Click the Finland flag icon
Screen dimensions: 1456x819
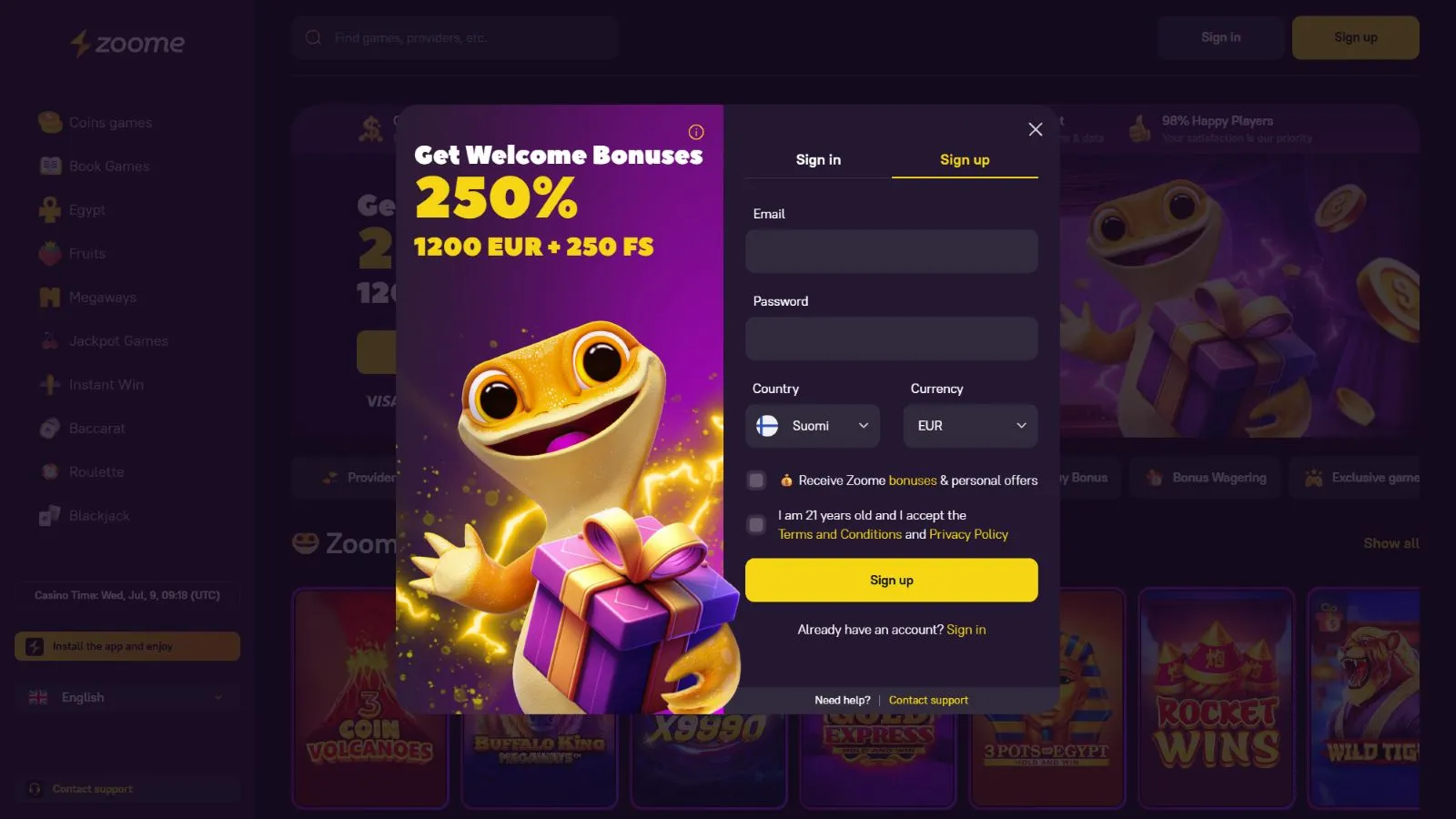[x=767, y=425]
